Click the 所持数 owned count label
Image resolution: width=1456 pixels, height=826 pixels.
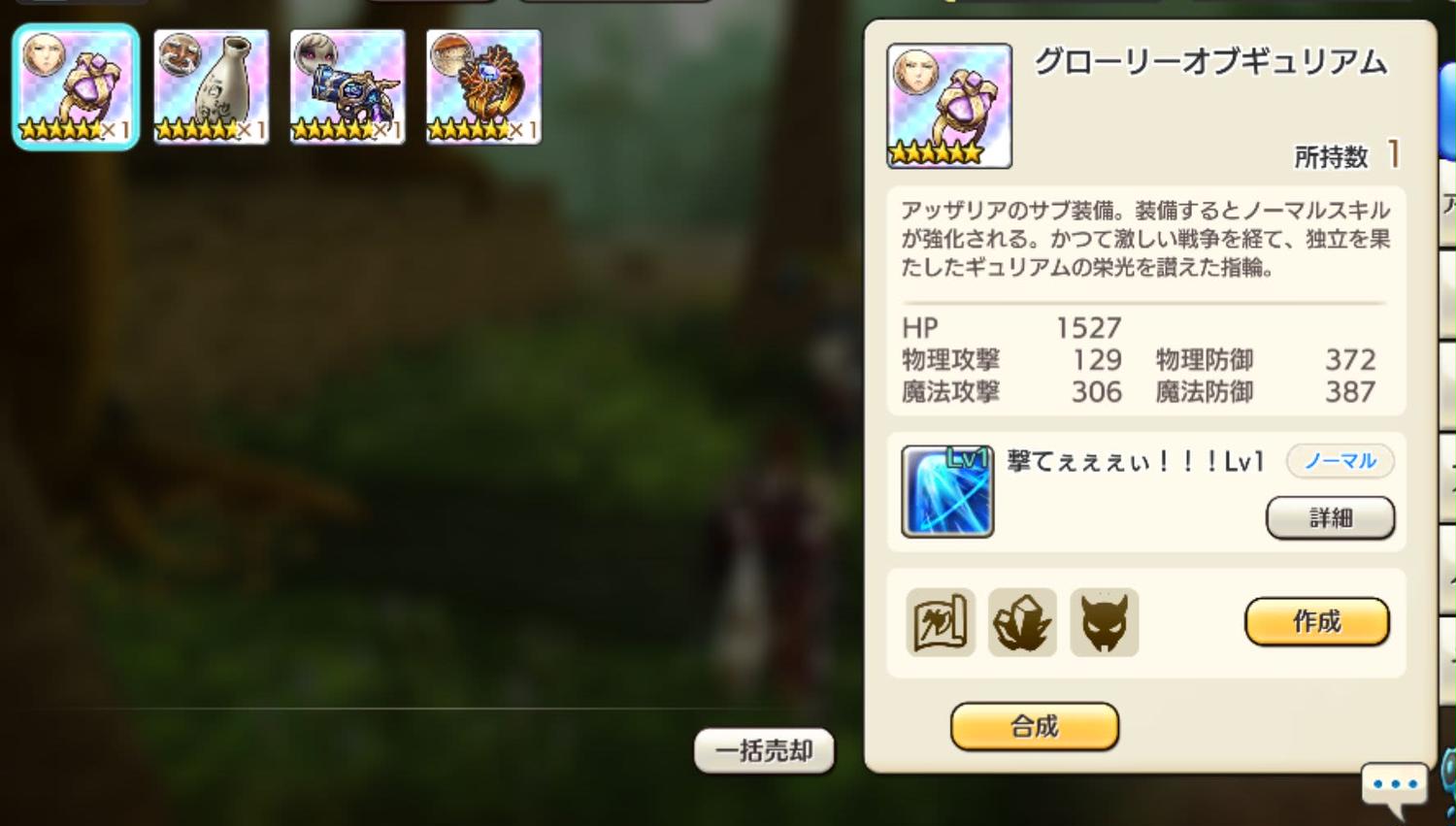(1331, 156)
